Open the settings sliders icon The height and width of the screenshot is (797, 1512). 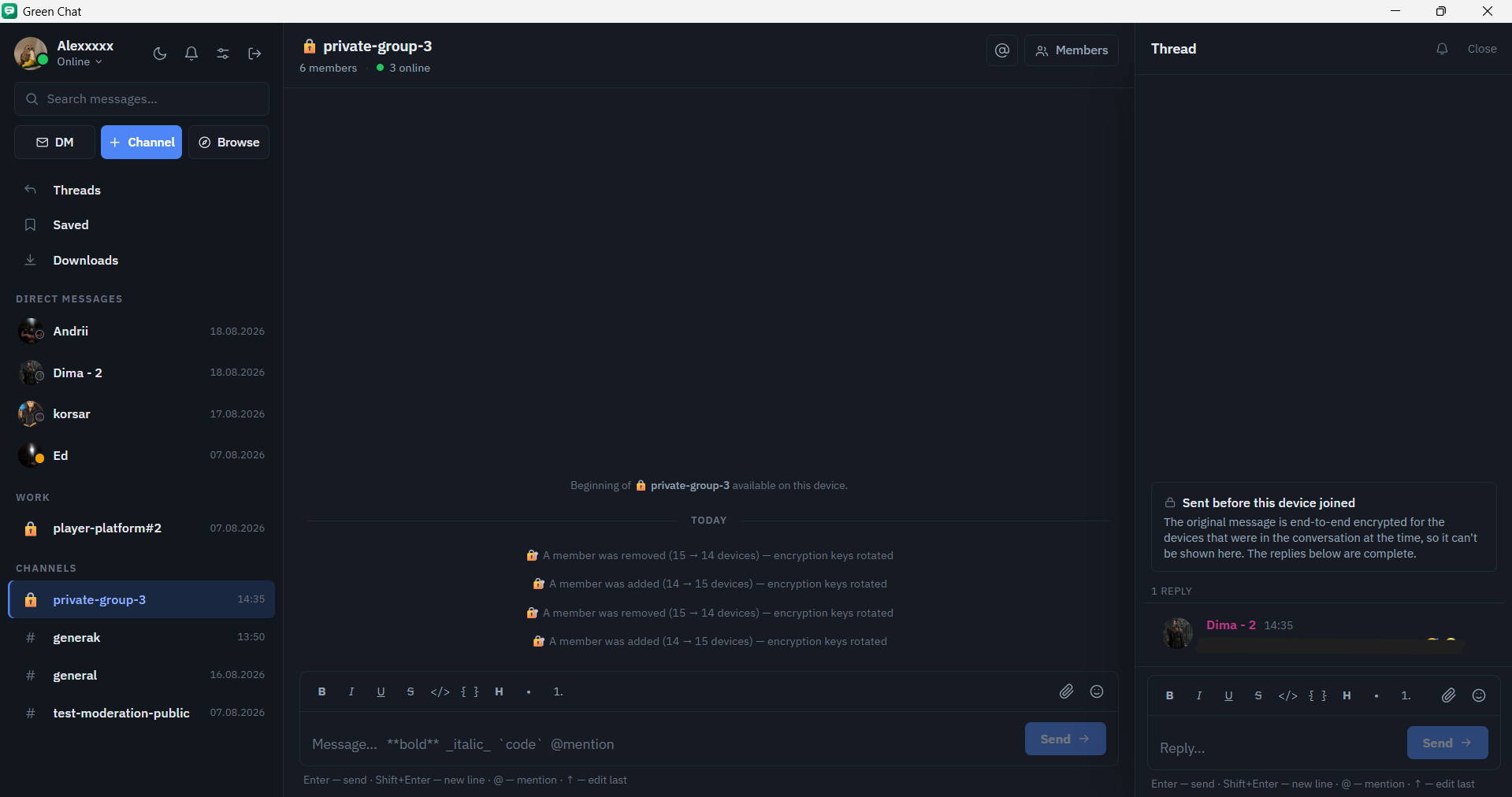click(223, 54)
